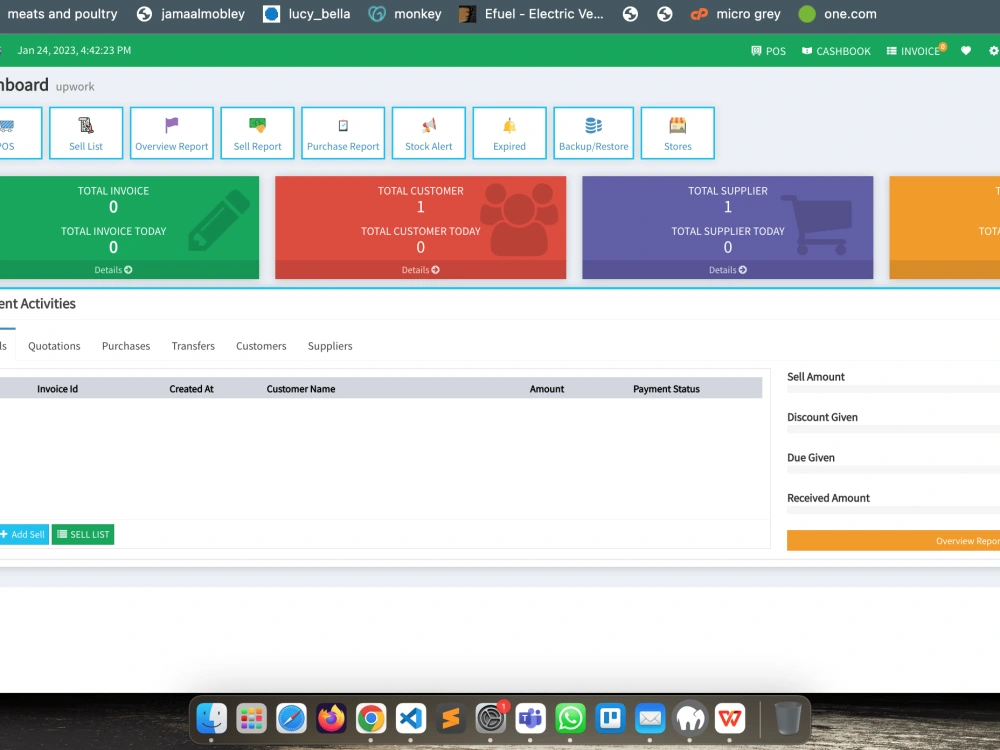Switch to the Purchases tab
Viewport: 1000px width, 750px height.
[x=126, y=346]
